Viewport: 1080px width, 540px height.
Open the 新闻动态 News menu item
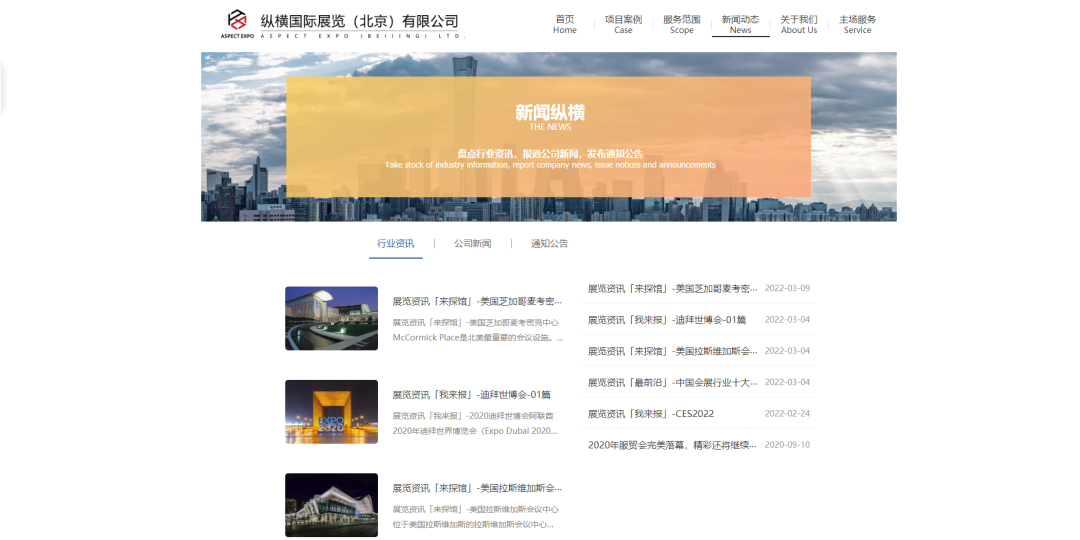(740, 24)
